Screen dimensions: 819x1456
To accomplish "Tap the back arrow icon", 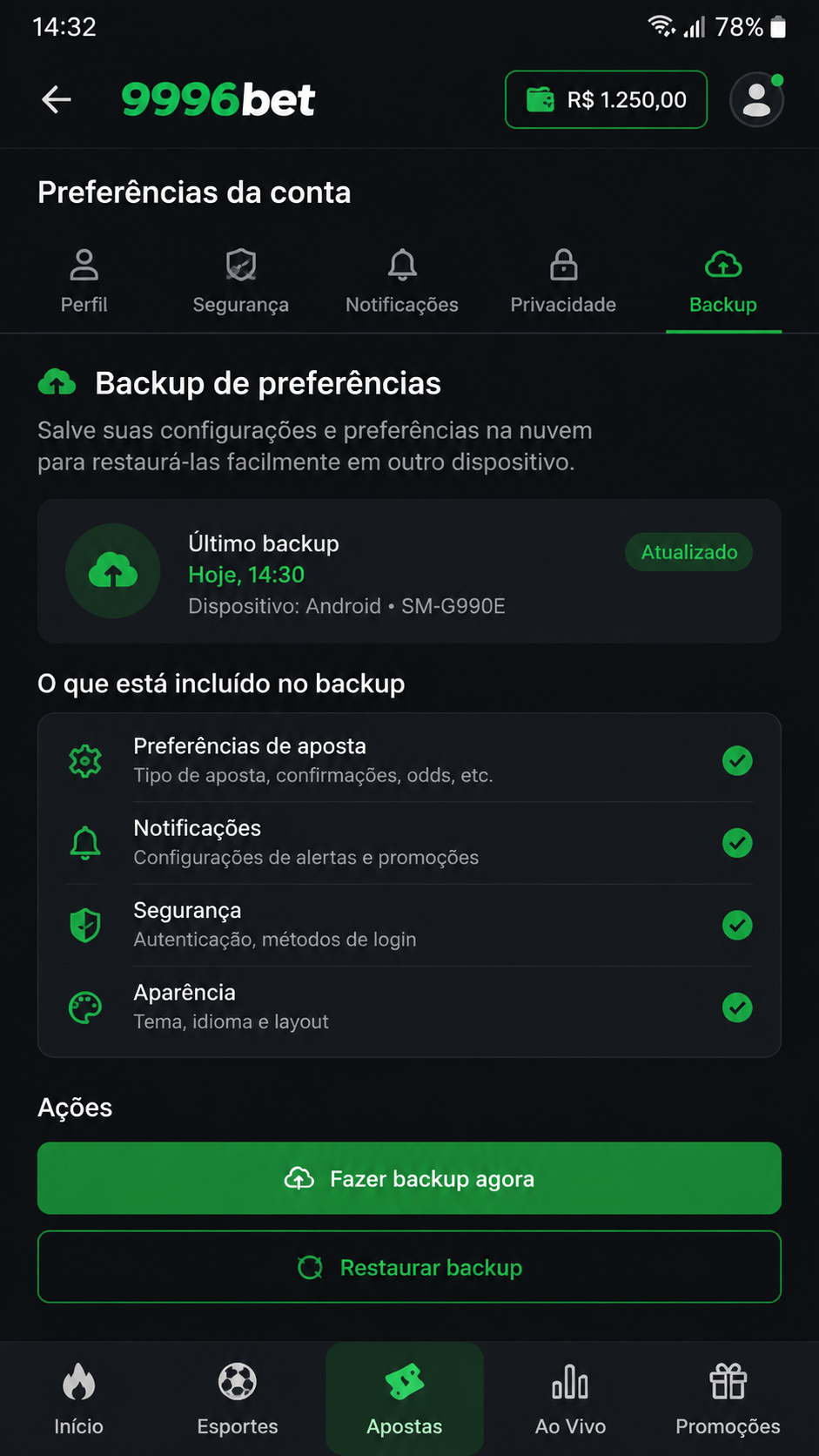I will click(57, 99).
